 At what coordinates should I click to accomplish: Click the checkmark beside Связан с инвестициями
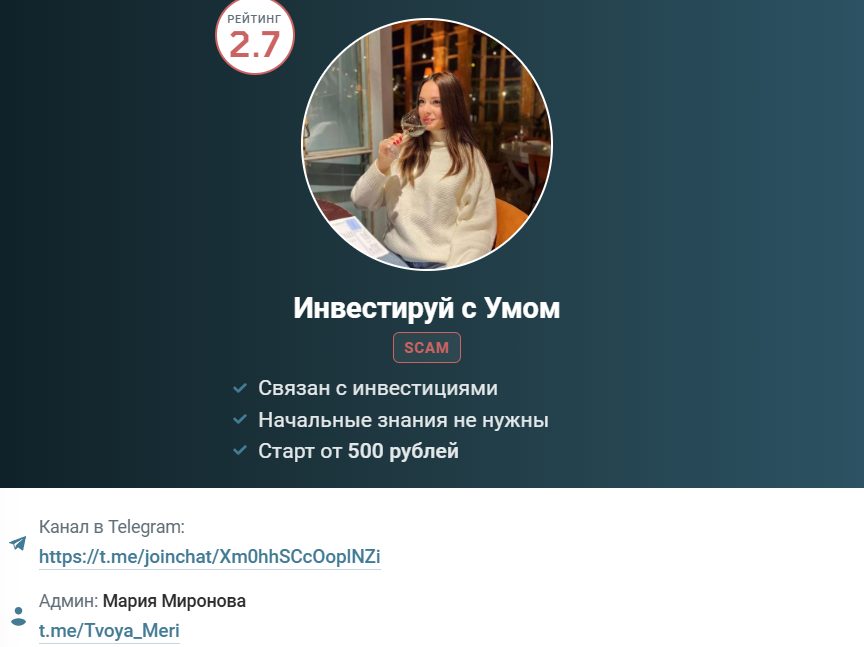click(x=240, y=388)
